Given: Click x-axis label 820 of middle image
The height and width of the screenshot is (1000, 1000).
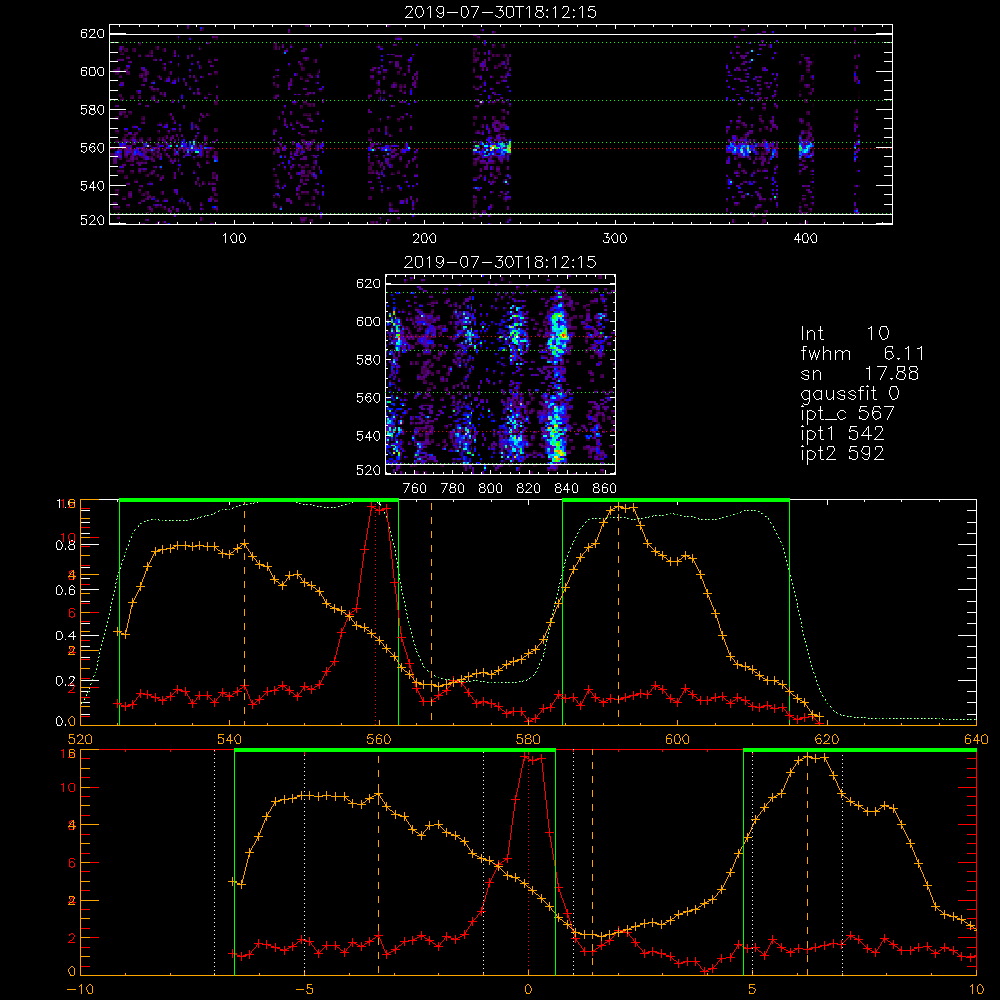Looking at the screenshot, I should (x=529, y=489).
